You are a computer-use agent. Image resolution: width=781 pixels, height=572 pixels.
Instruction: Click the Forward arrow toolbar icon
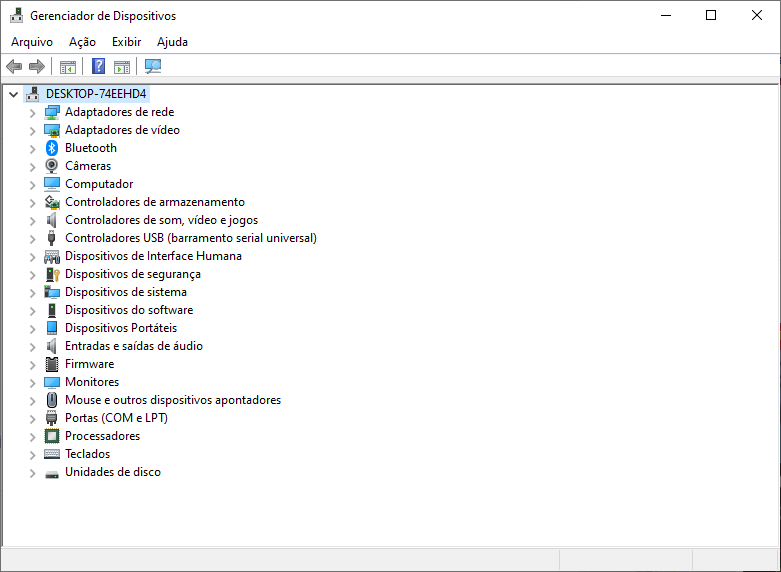[37, 66]
